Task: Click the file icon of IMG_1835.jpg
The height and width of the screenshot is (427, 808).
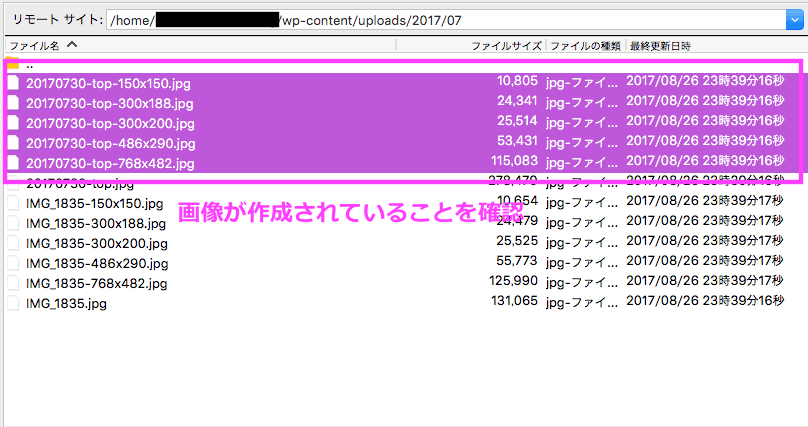Action: 13,303
